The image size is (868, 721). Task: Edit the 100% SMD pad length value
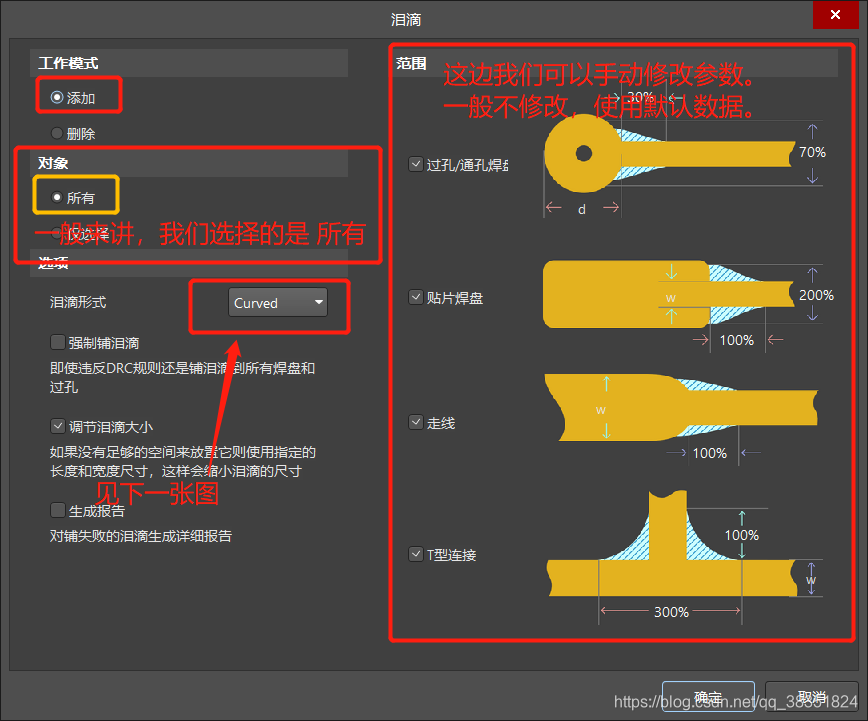point(737,340)
